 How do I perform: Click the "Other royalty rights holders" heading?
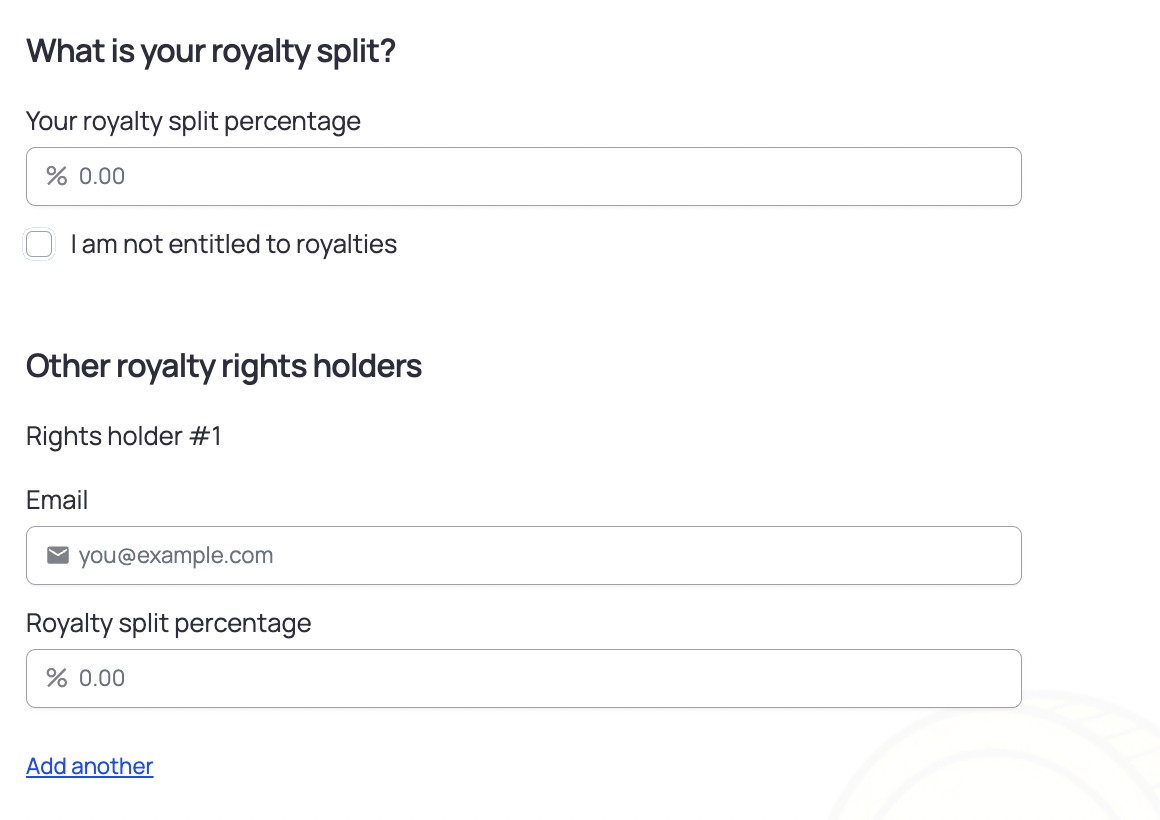click(224, 366)
